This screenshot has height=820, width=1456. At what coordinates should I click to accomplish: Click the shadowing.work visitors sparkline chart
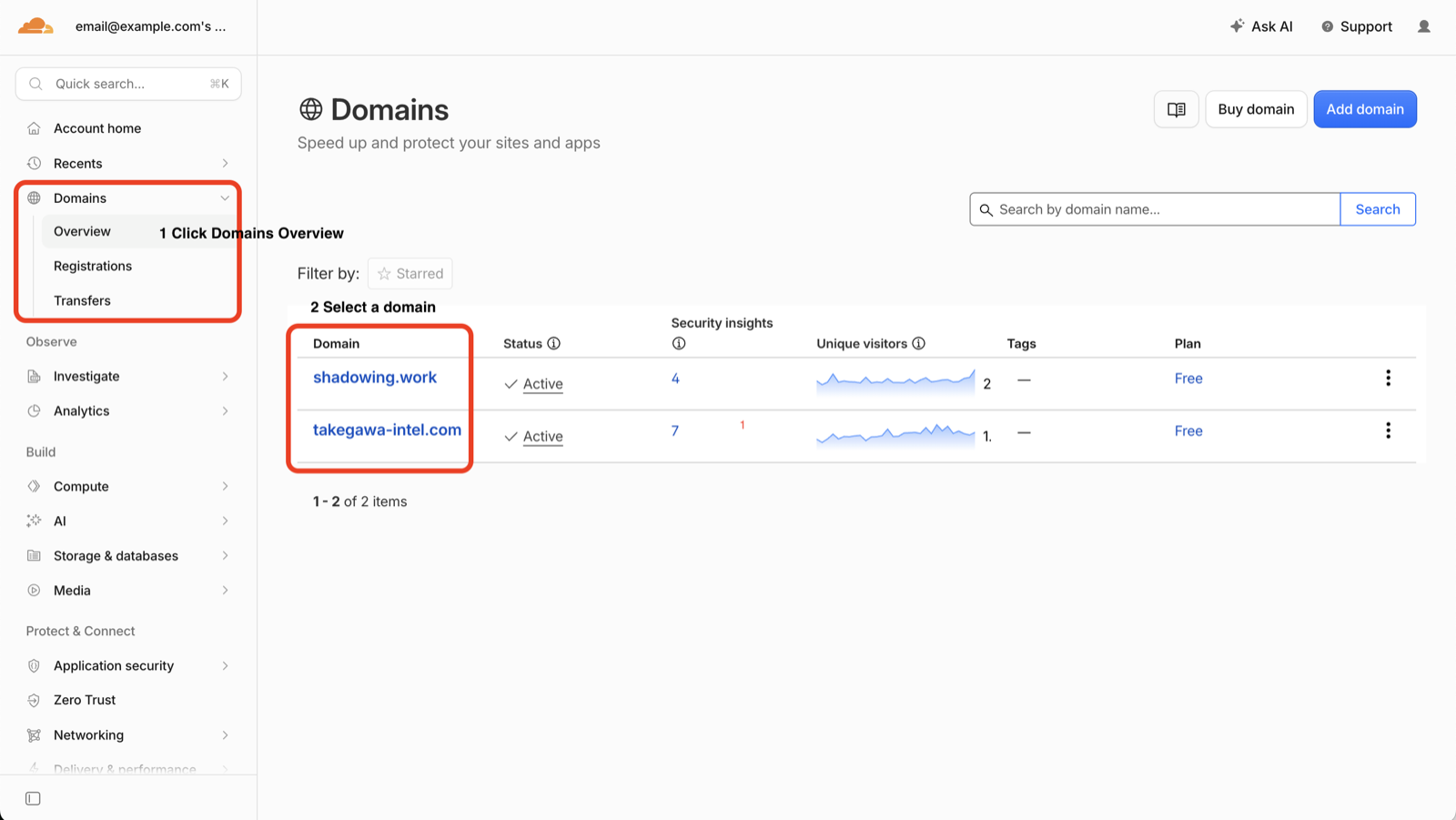click(895, 380)
